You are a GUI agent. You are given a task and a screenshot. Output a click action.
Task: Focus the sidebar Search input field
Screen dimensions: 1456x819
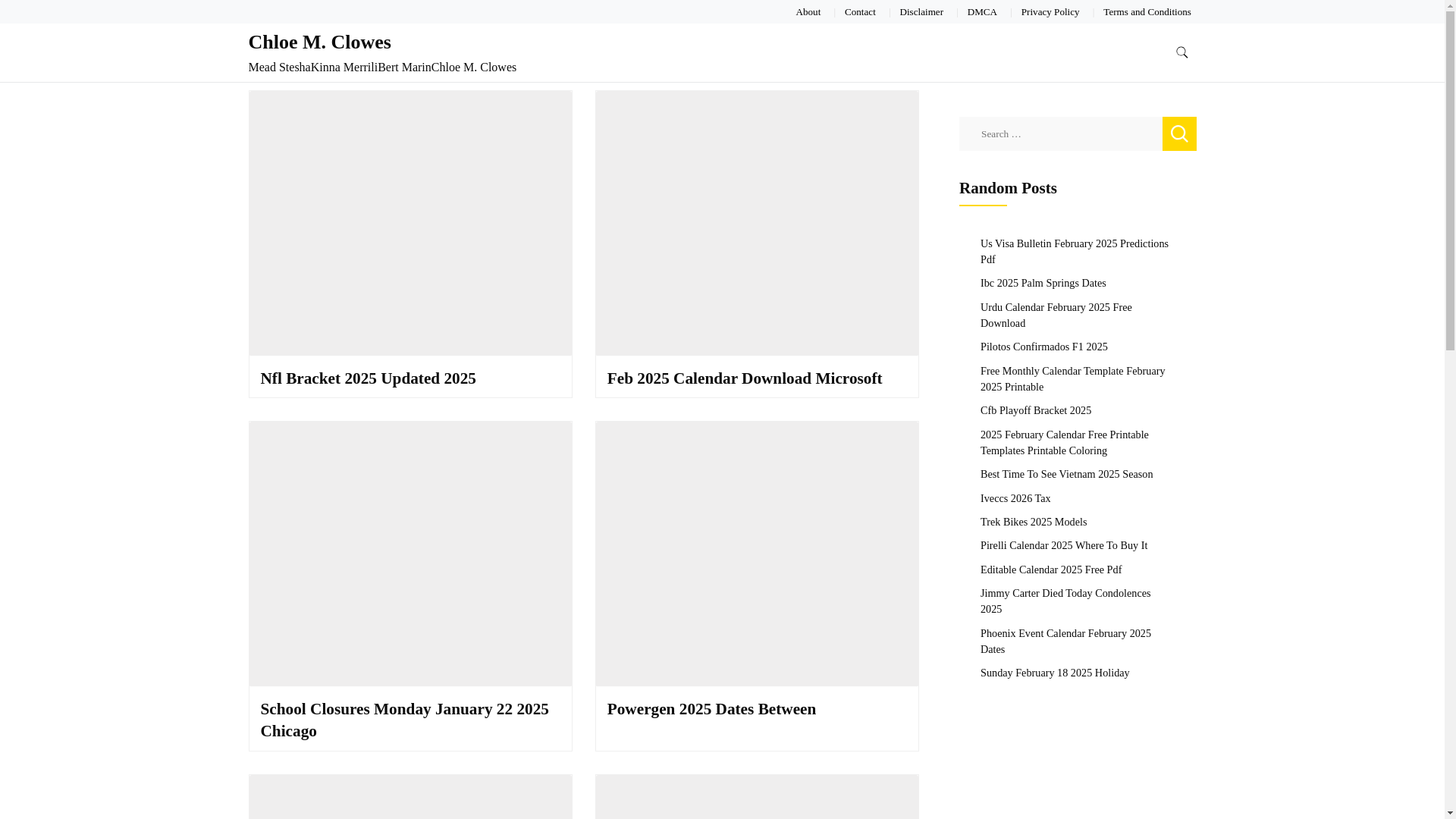(1060, 133)
